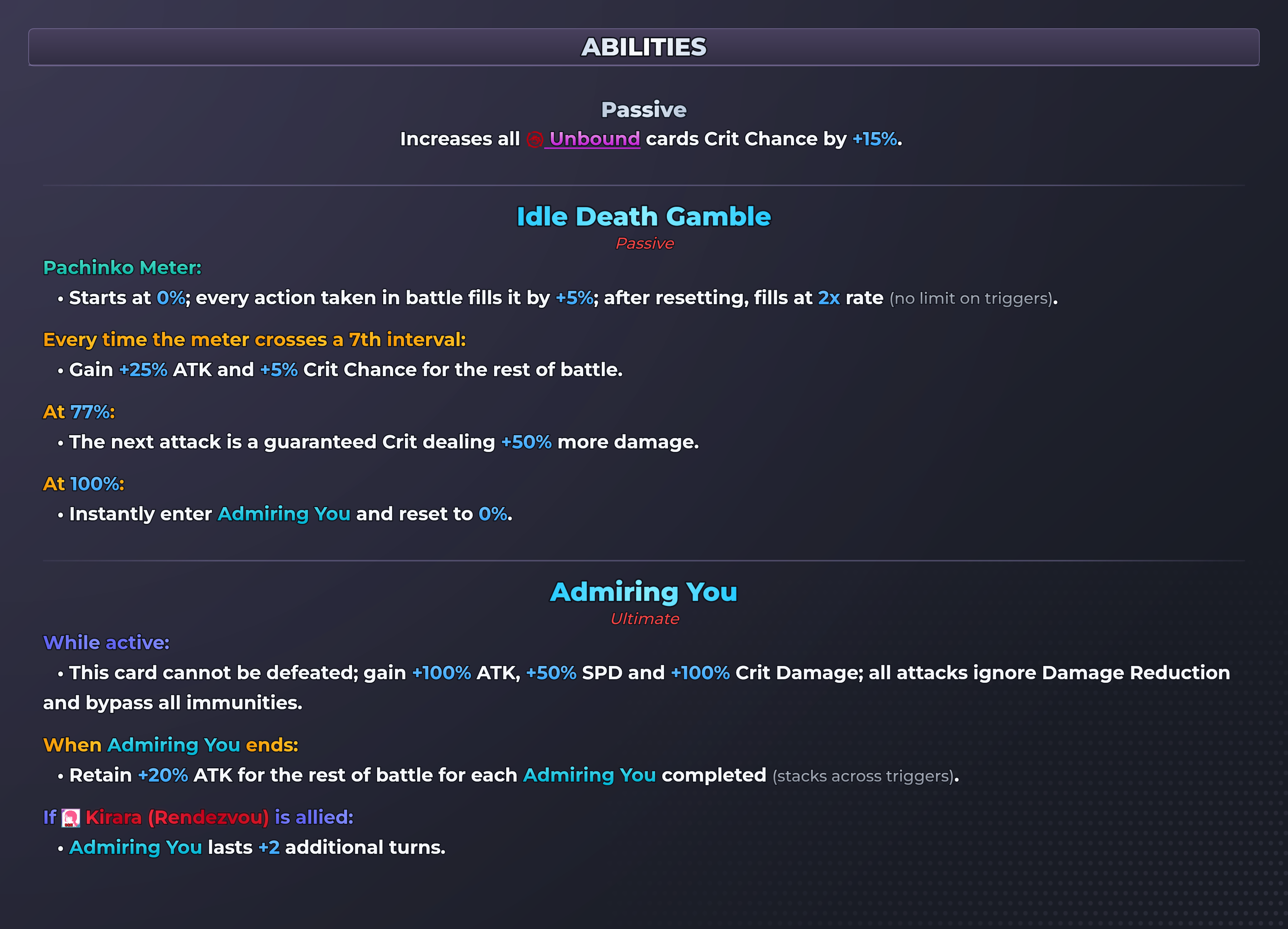Click the ABILITIES header bar
The image size is (1288, 929).
tap(644, 47)
